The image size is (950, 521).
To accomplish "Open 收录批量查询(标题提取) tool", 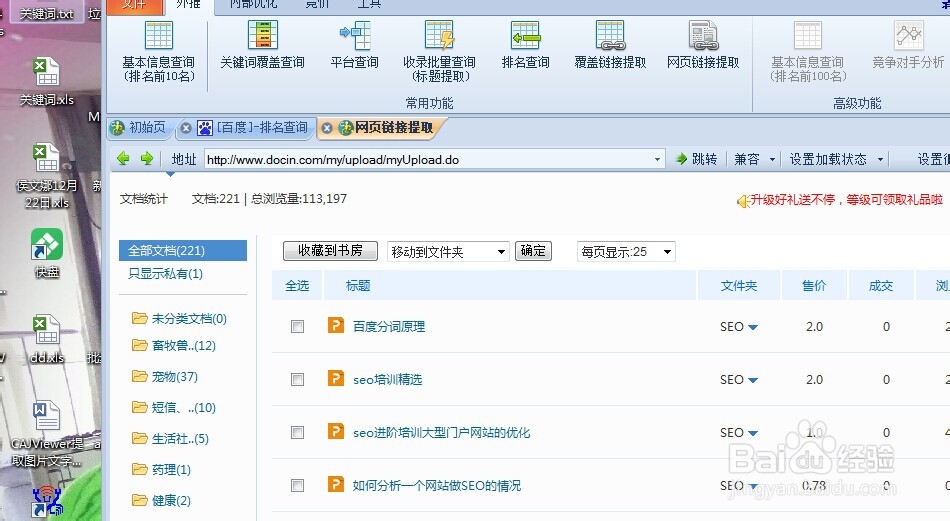I will [x=439, y=52].
